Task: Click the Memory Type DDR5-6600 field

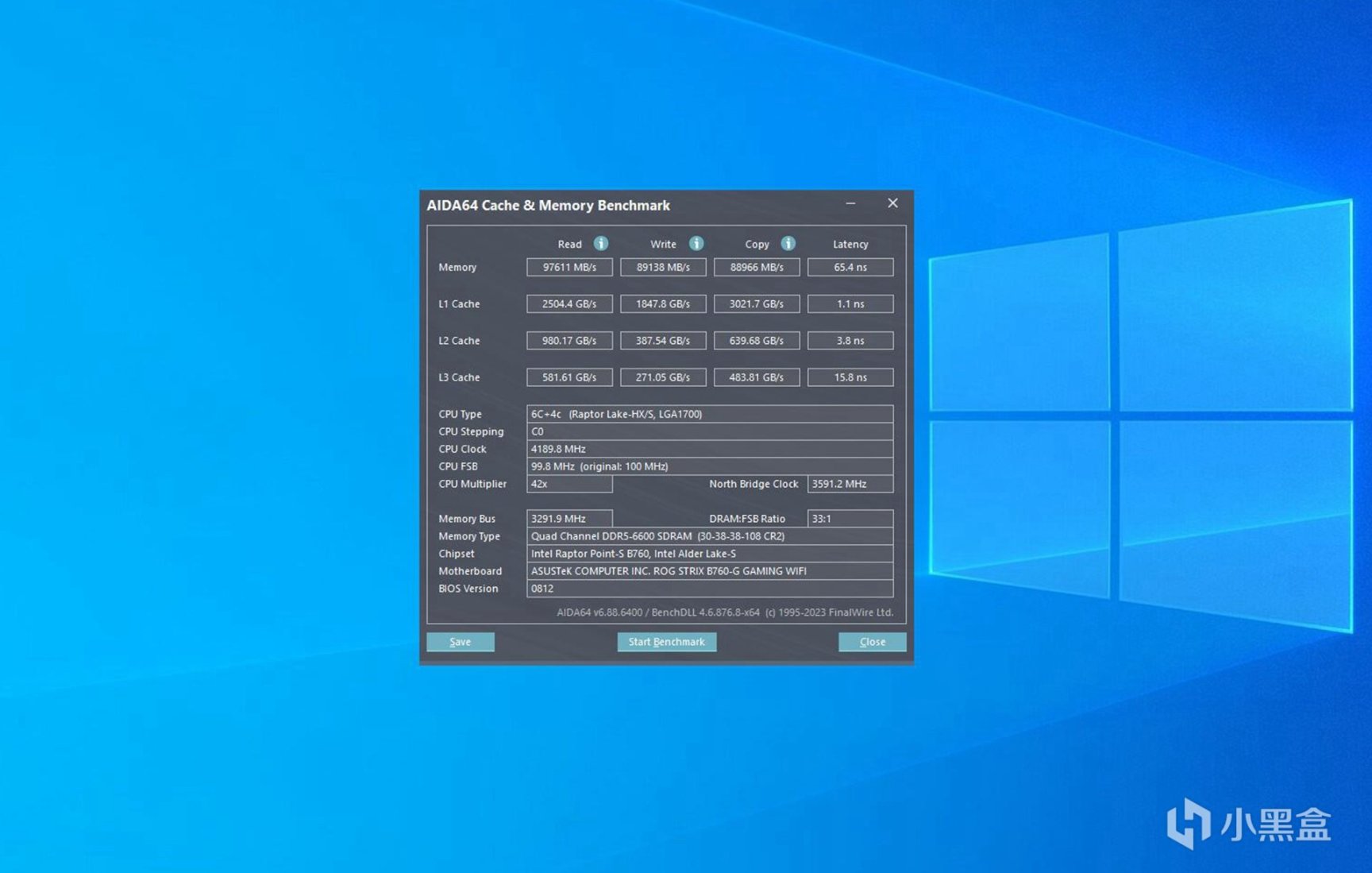Action: click(709, 536)
